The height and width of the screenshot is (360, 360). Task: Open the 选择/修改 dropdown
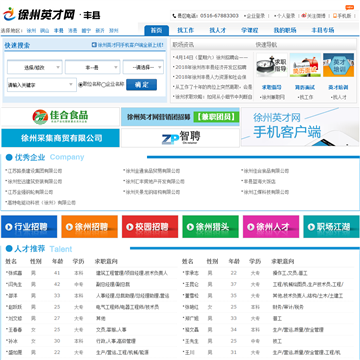pyautogui.click(x=35, y=67)
